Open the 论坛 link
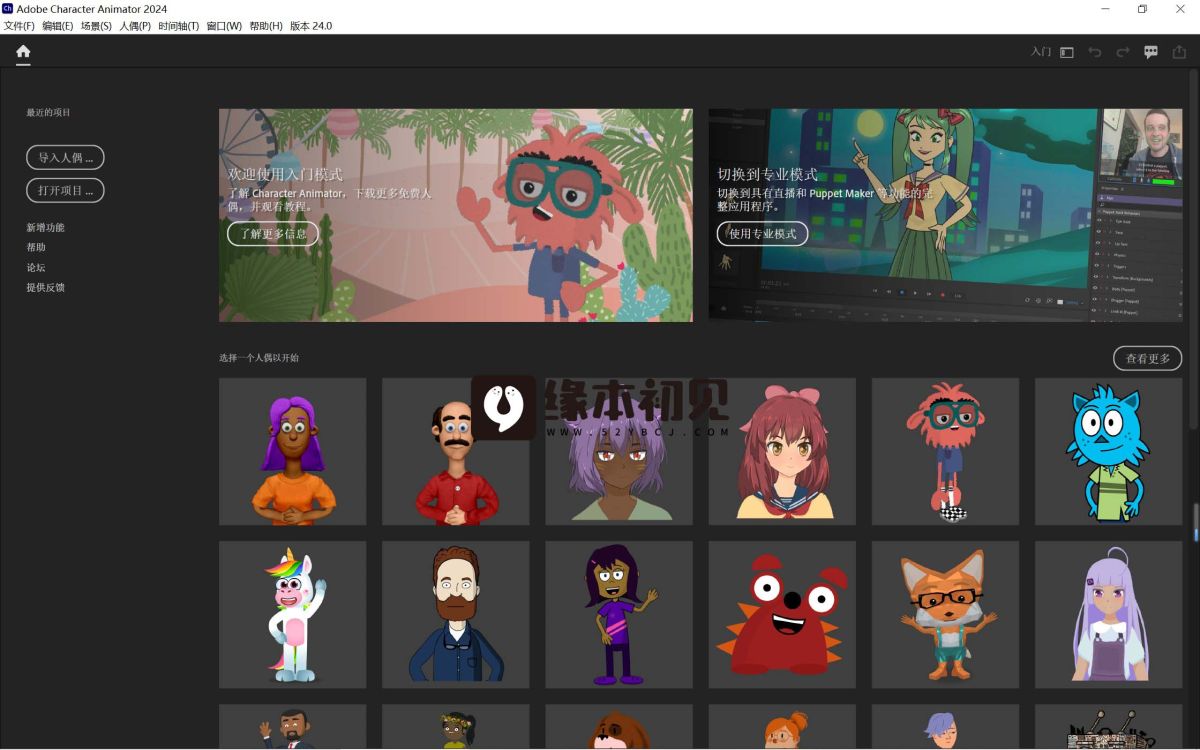The width and height of the screenshot is (1200, 750). pyautogui.click(x=36, y=267)
